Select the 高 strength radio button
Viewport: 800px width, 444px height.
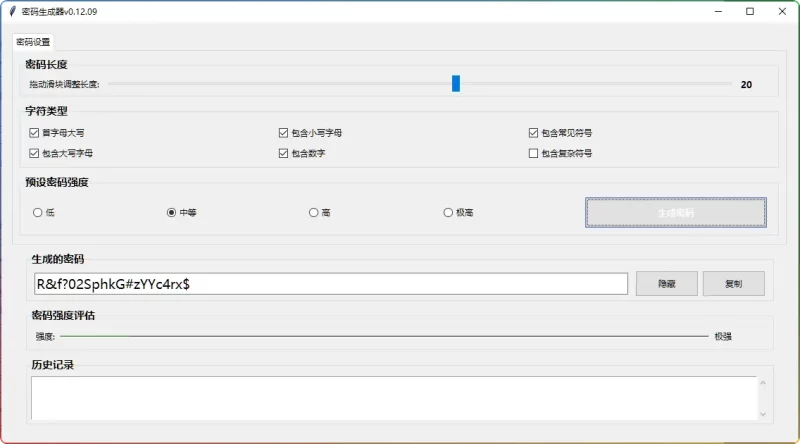(314, 212)
